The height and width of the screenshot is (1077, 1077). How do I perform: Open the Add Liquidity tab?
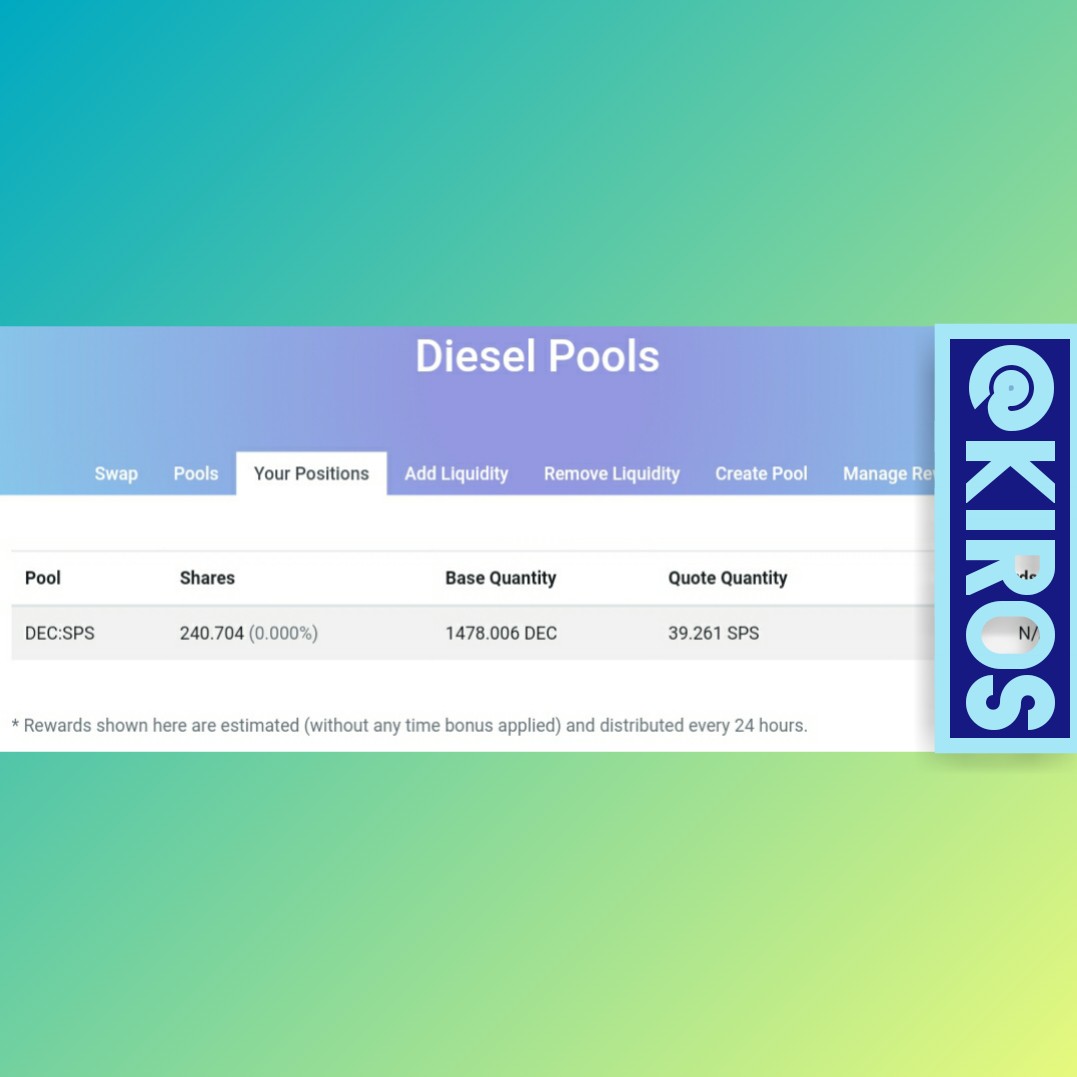pos(456,474)
